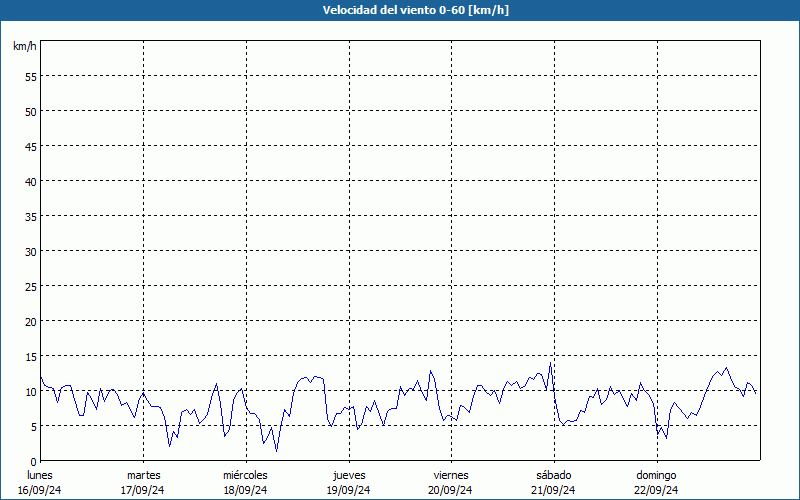Click the 25 value on the y-axis

(x=31, y=287)
